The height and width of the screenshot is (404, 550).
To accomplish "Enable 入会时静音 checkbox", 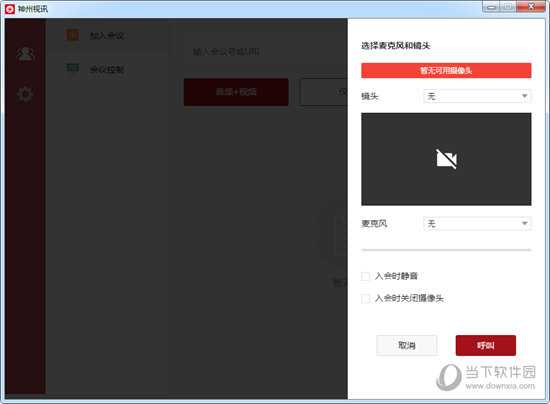I will (x=365, y=276).
